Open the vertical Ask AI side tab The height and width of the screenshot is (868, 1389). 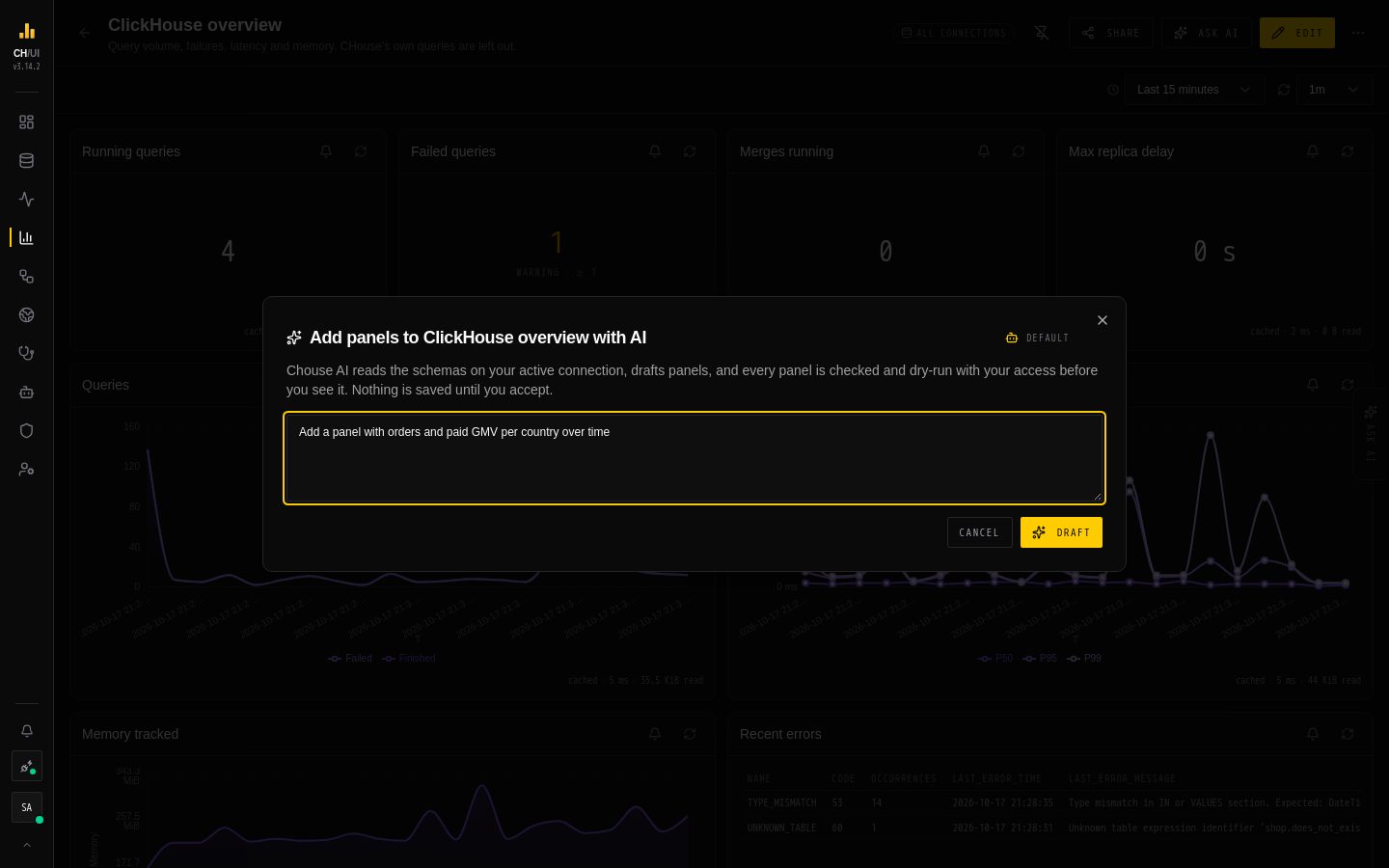1371,434
